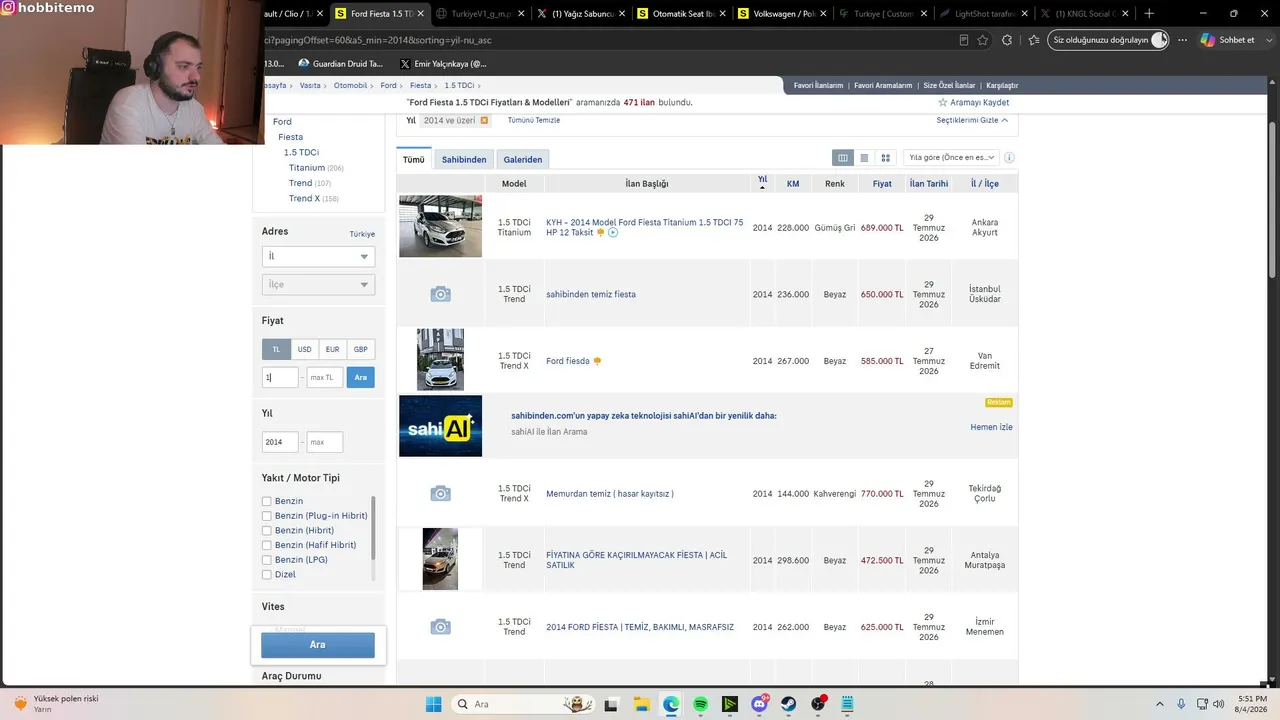Open Copilot 'Sohbet et' button
Viewport: 1280px width, 720px height.
coord(1228,40)
